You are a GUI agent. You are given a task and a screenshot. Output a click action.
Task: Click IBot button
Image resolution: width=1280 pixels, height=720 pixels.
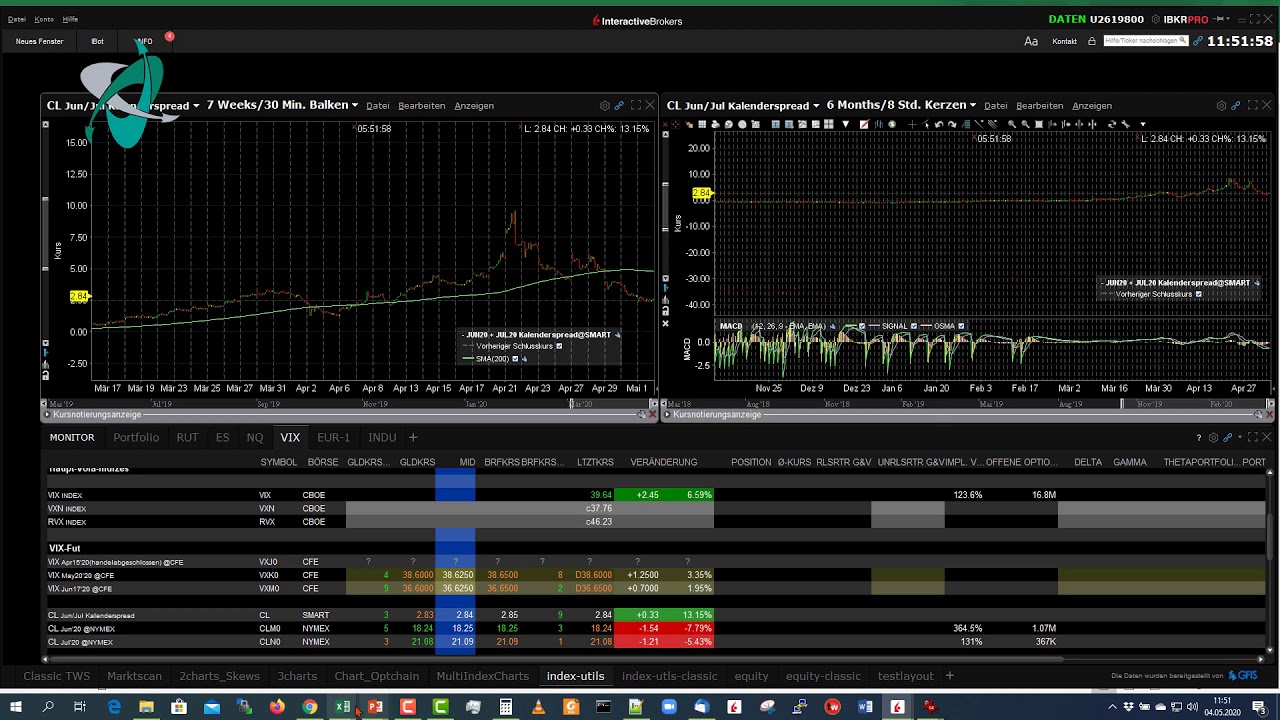97,41
